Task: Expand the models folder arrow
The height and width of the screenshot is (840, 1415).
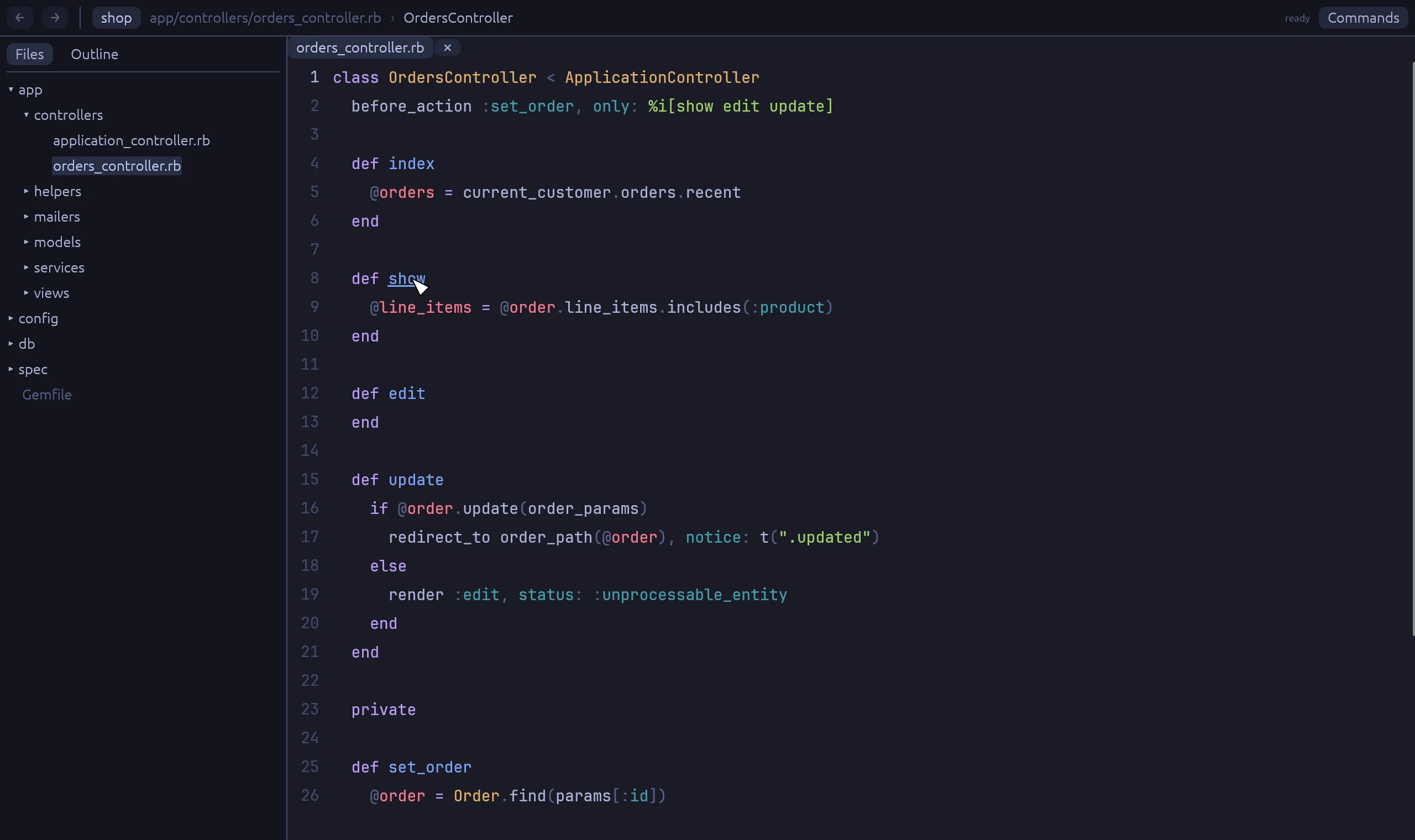Action: pyautogui.click(x=26, y=242)
